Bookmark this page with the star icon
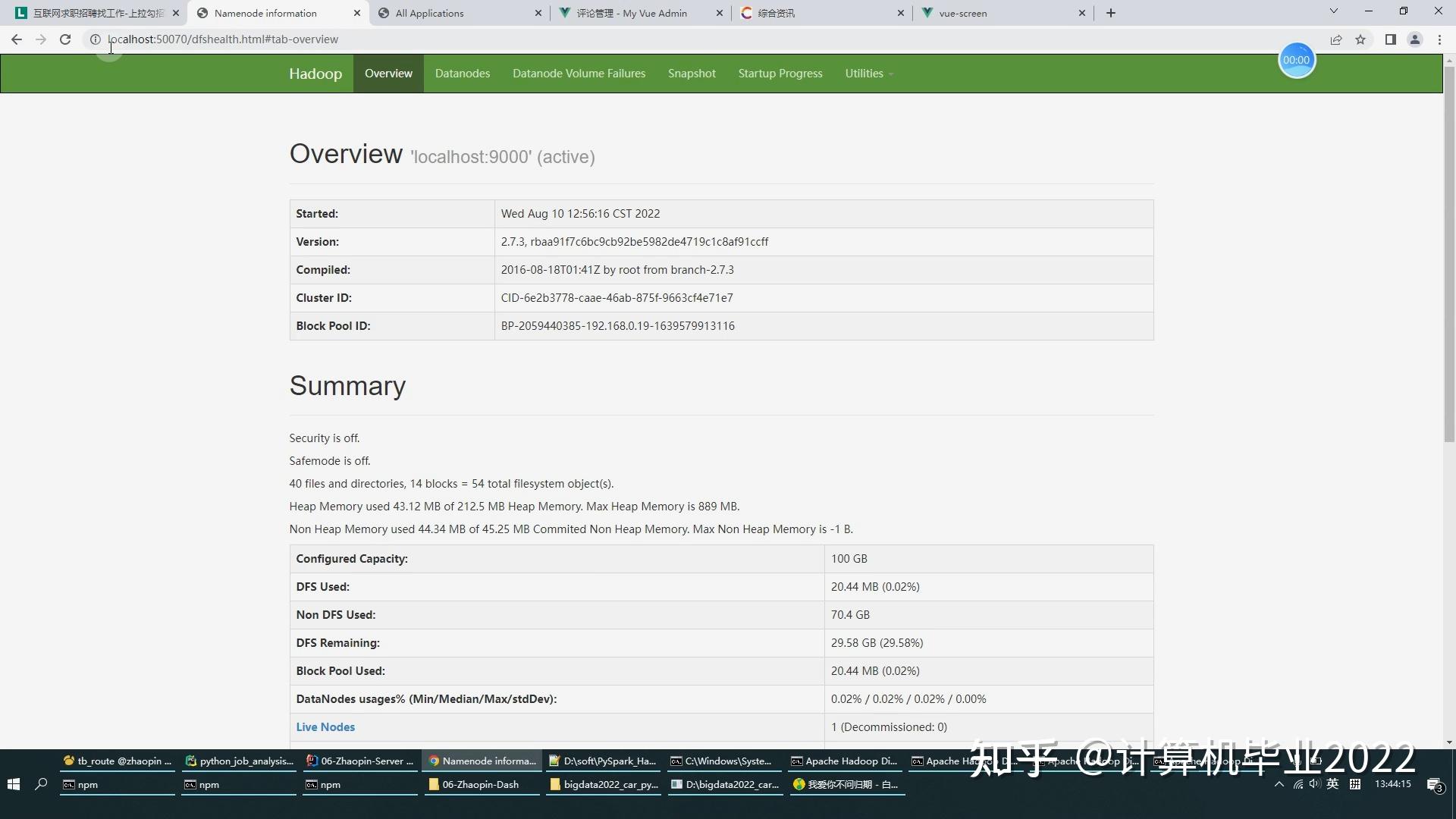 1360,39
